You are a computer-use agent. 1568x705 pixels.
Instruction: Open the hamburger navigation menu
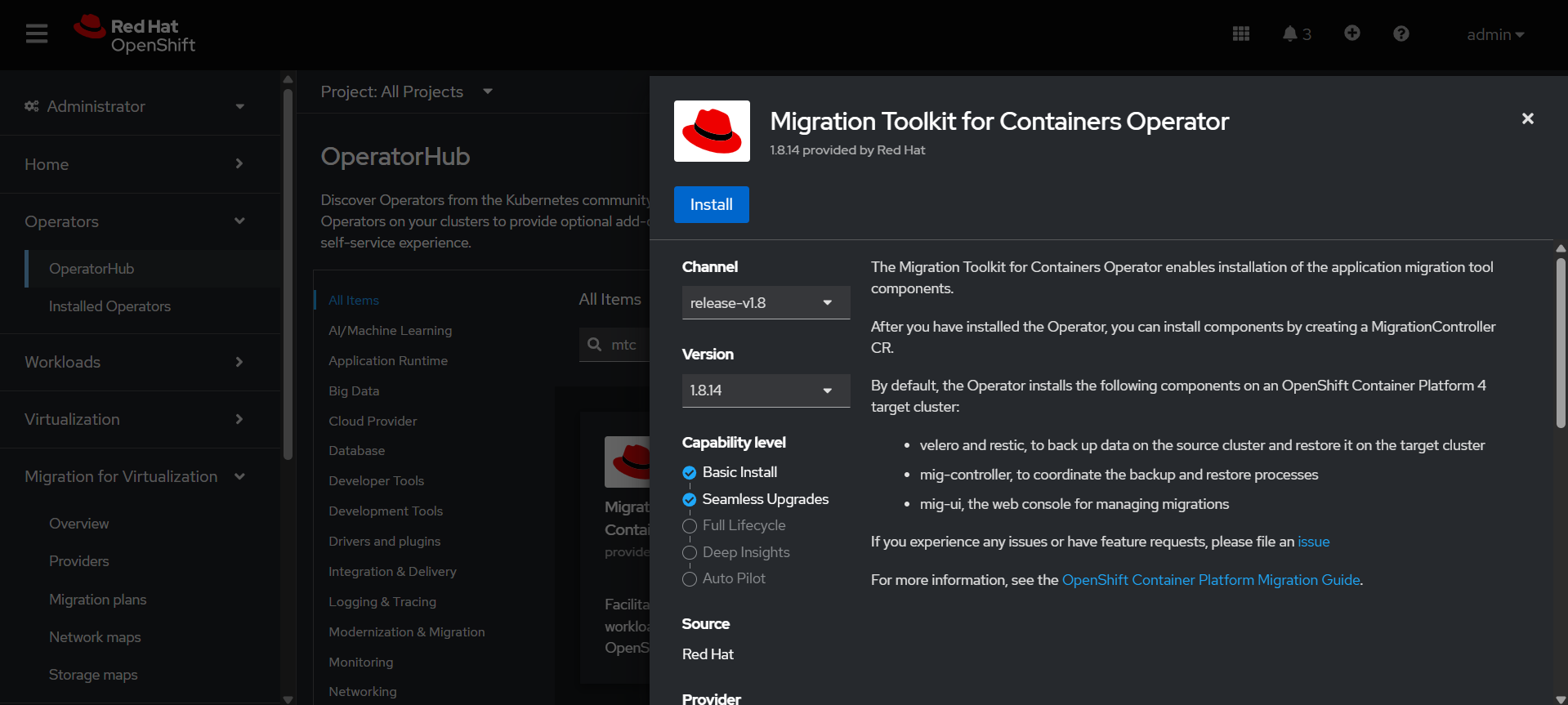[37, 34]
